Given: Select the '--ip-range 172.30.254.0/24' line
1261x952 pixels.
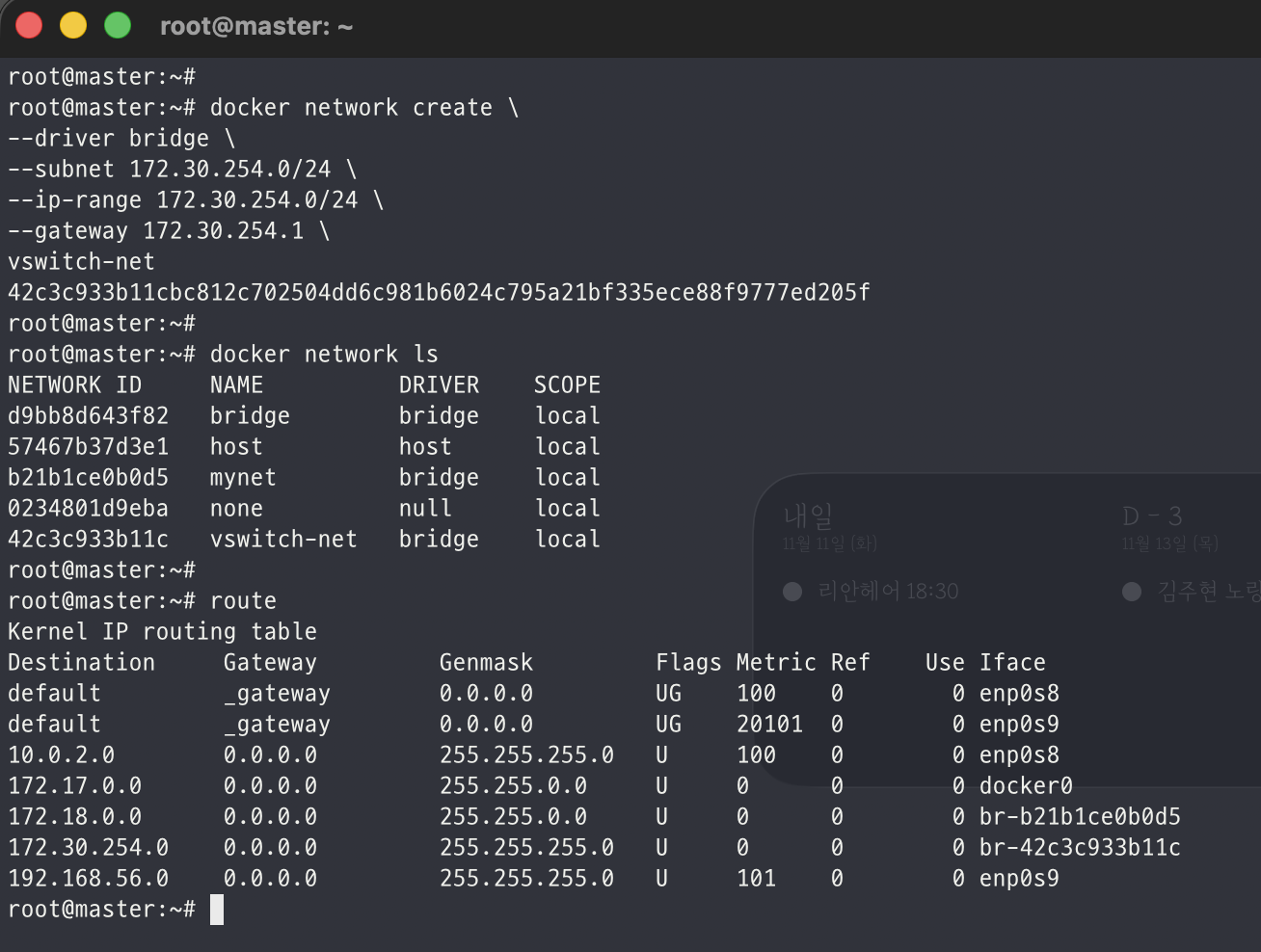Looking at the screenshot, I should 196,200.
